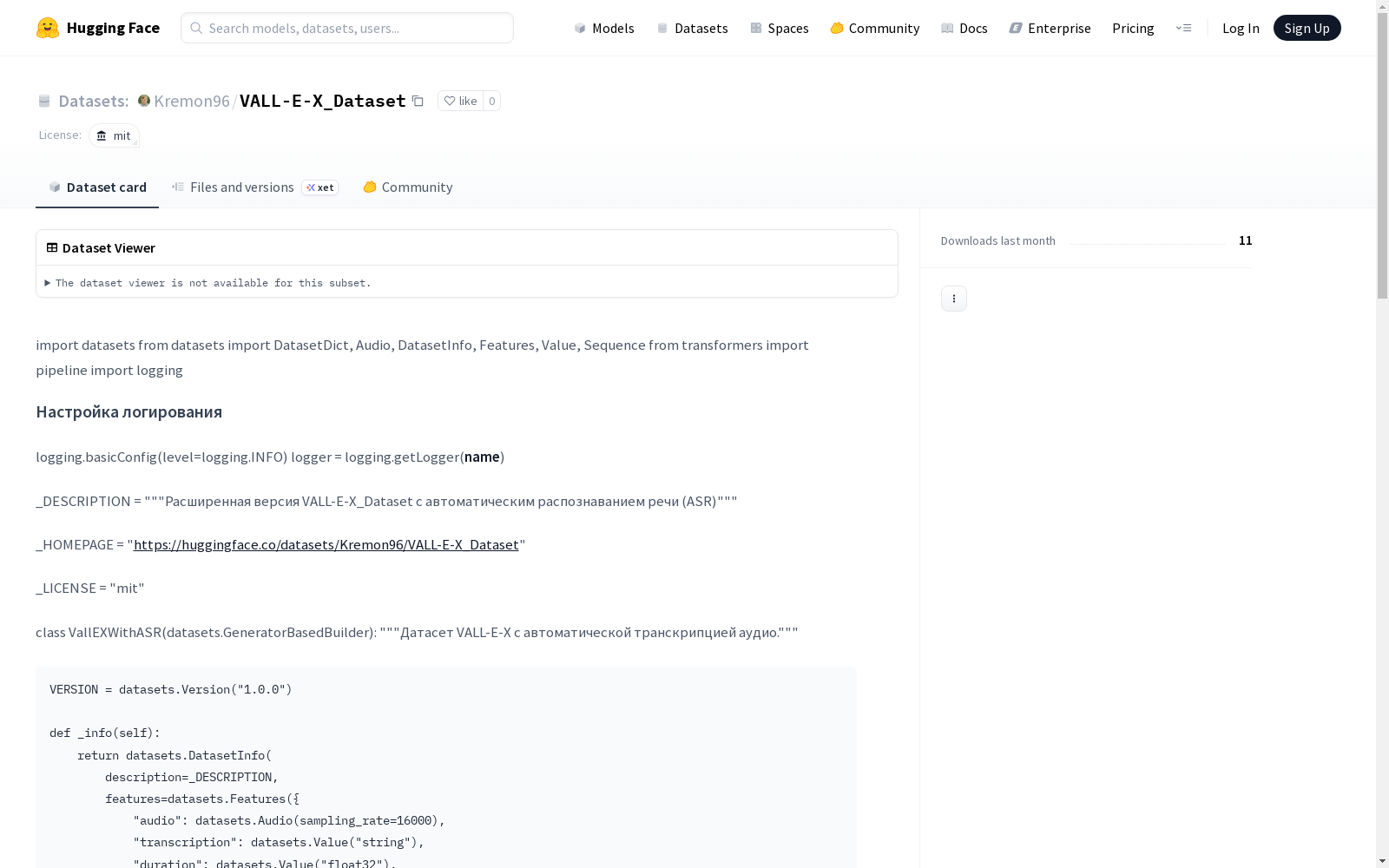
Task: Click the code line 'VERSION = datasets.Version("1.0.0")'
Action: click(x=171, y=689)
